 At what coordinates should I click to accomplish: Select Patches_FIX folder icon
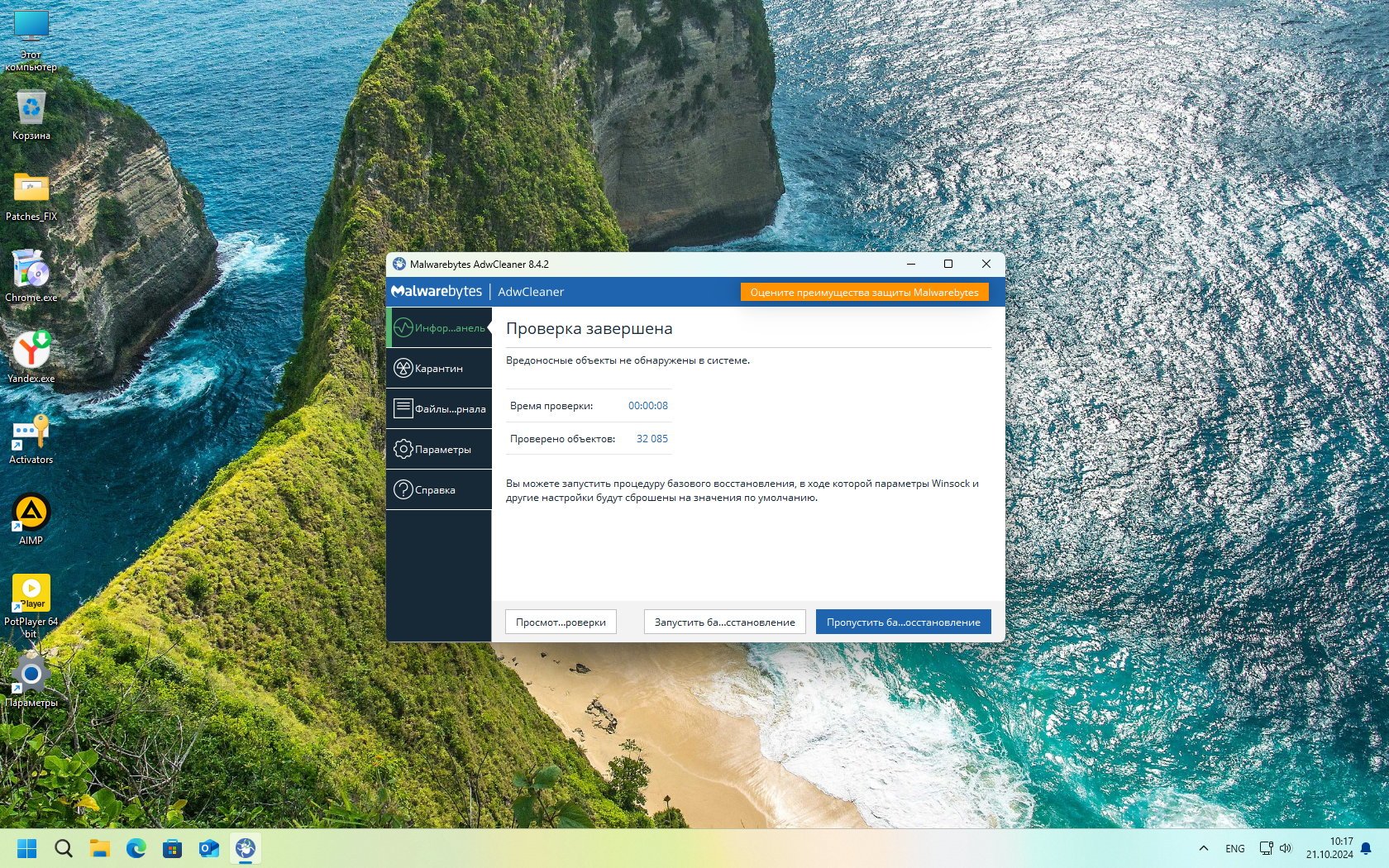coord(31,197)
